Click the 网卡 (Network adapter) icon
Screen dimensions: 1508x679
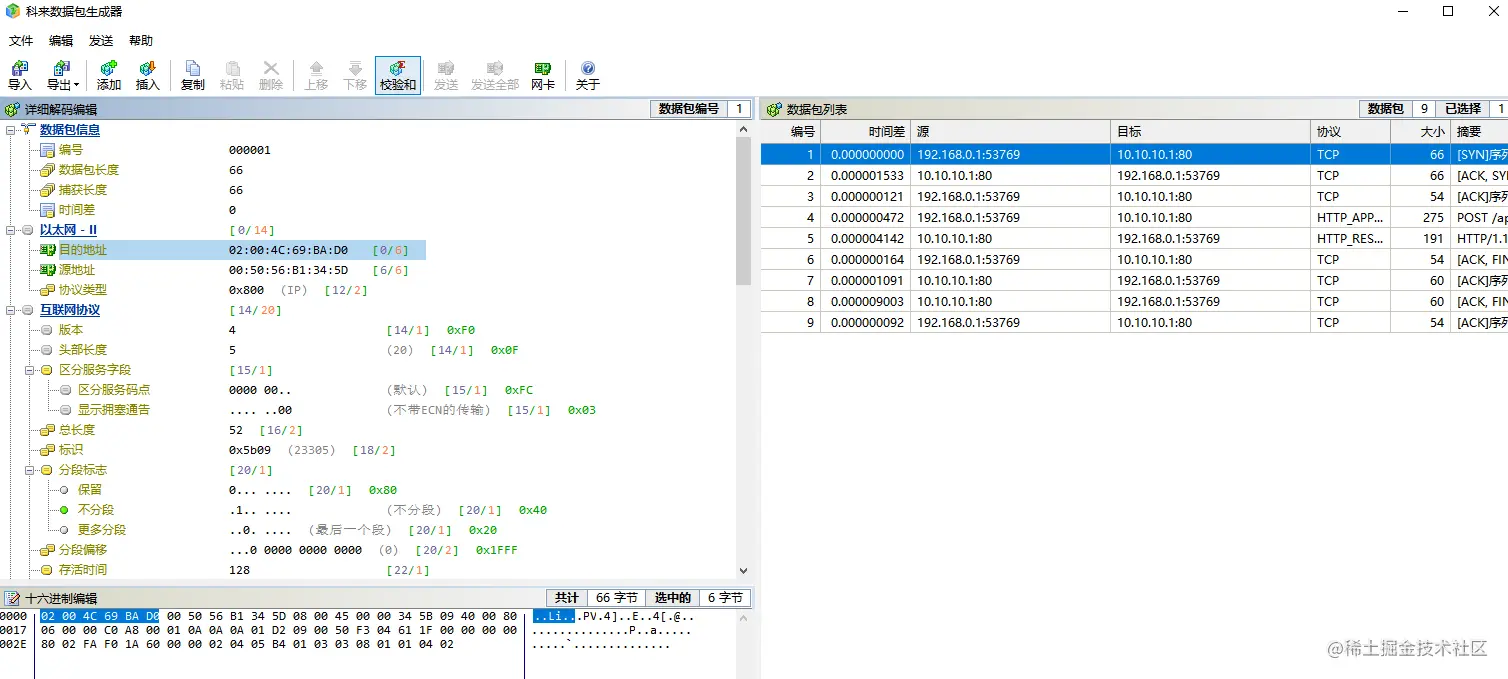click(542, 69)
